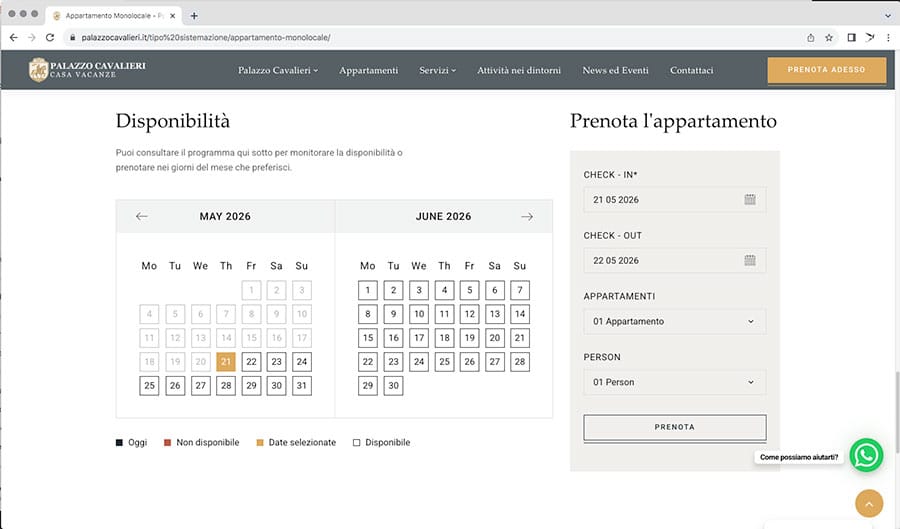900x529 pixels.
Task: Open the Contattaci page
Action: click(x=692, y=70)
